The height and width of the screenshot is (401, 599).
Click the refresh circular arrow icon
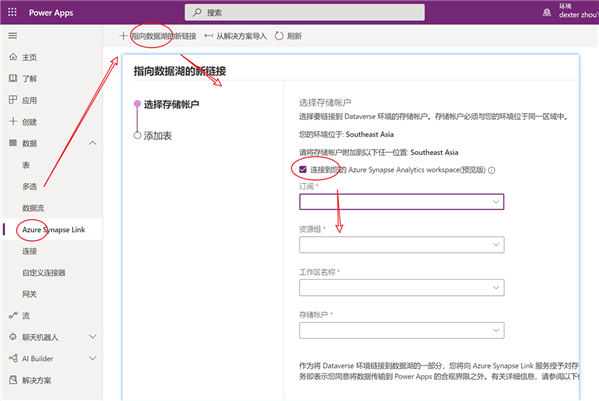(279, 36)
